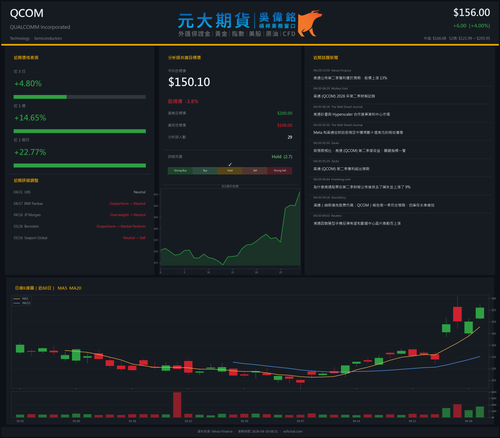Click the +14.65% return value
The image size is (500, 438).
(30, 118)
